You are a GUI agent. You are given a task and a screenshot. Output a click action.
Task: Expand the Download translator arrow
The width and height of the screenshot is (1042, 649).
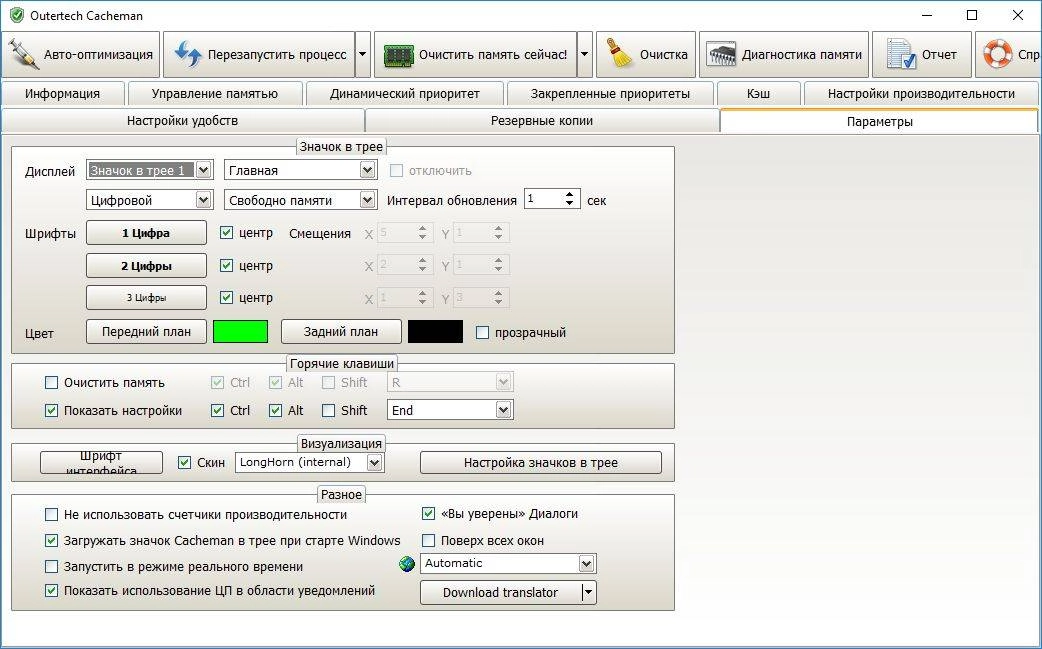588,593
